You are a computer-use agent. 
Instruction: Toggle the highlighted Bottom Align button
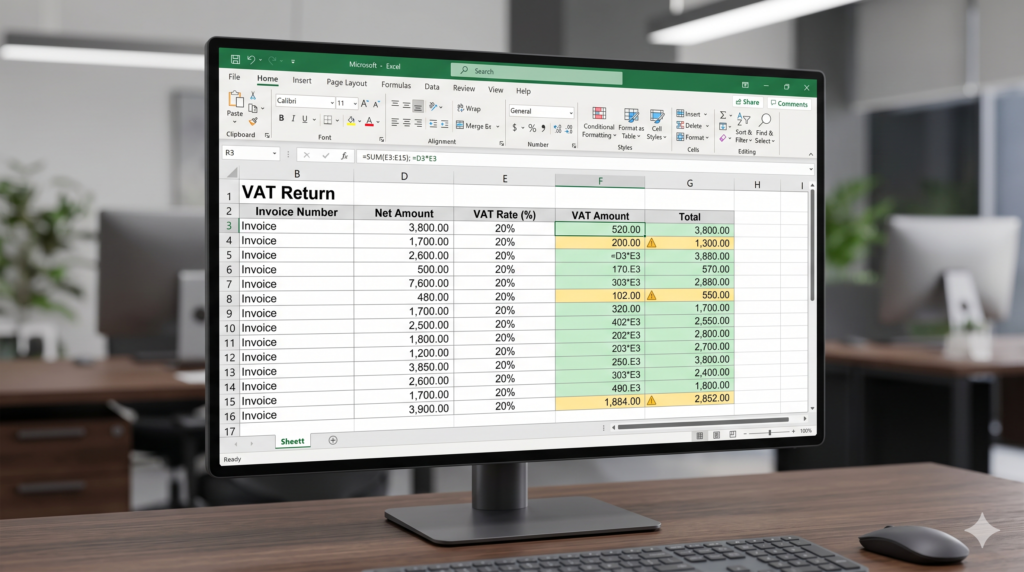(418, 106)
